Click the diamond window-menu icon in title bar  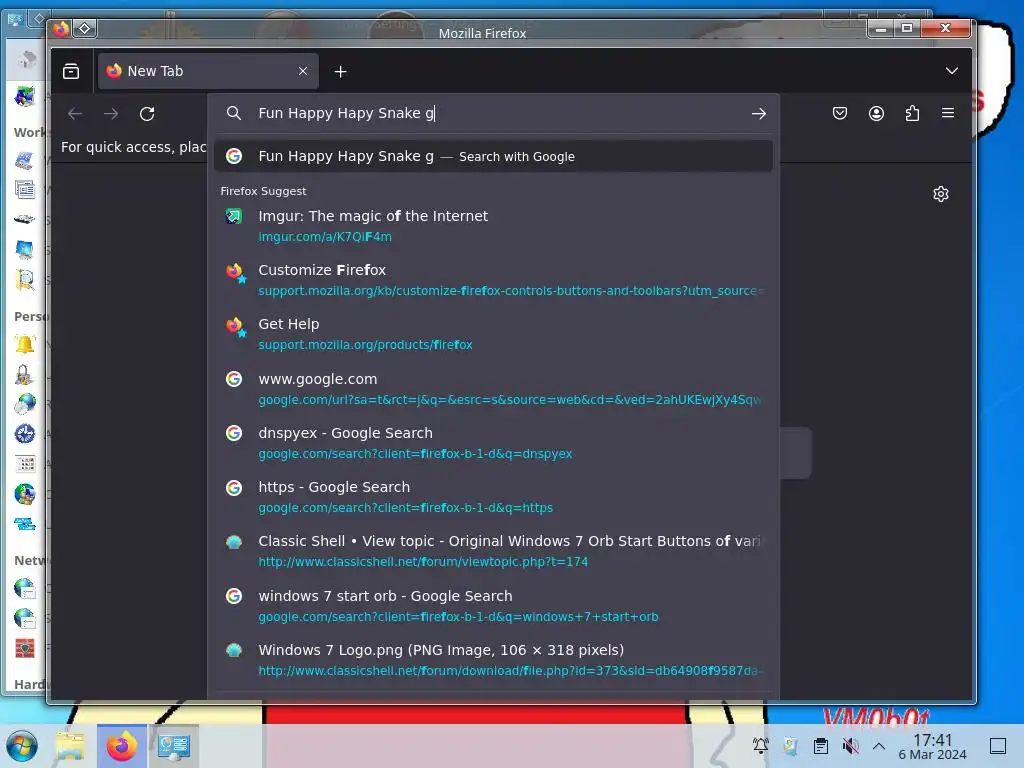coord(85,28)
